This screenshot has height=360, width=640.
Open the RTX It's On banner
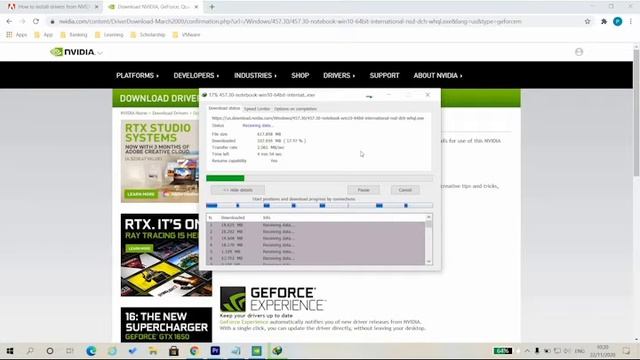click(x=166, y=255)
